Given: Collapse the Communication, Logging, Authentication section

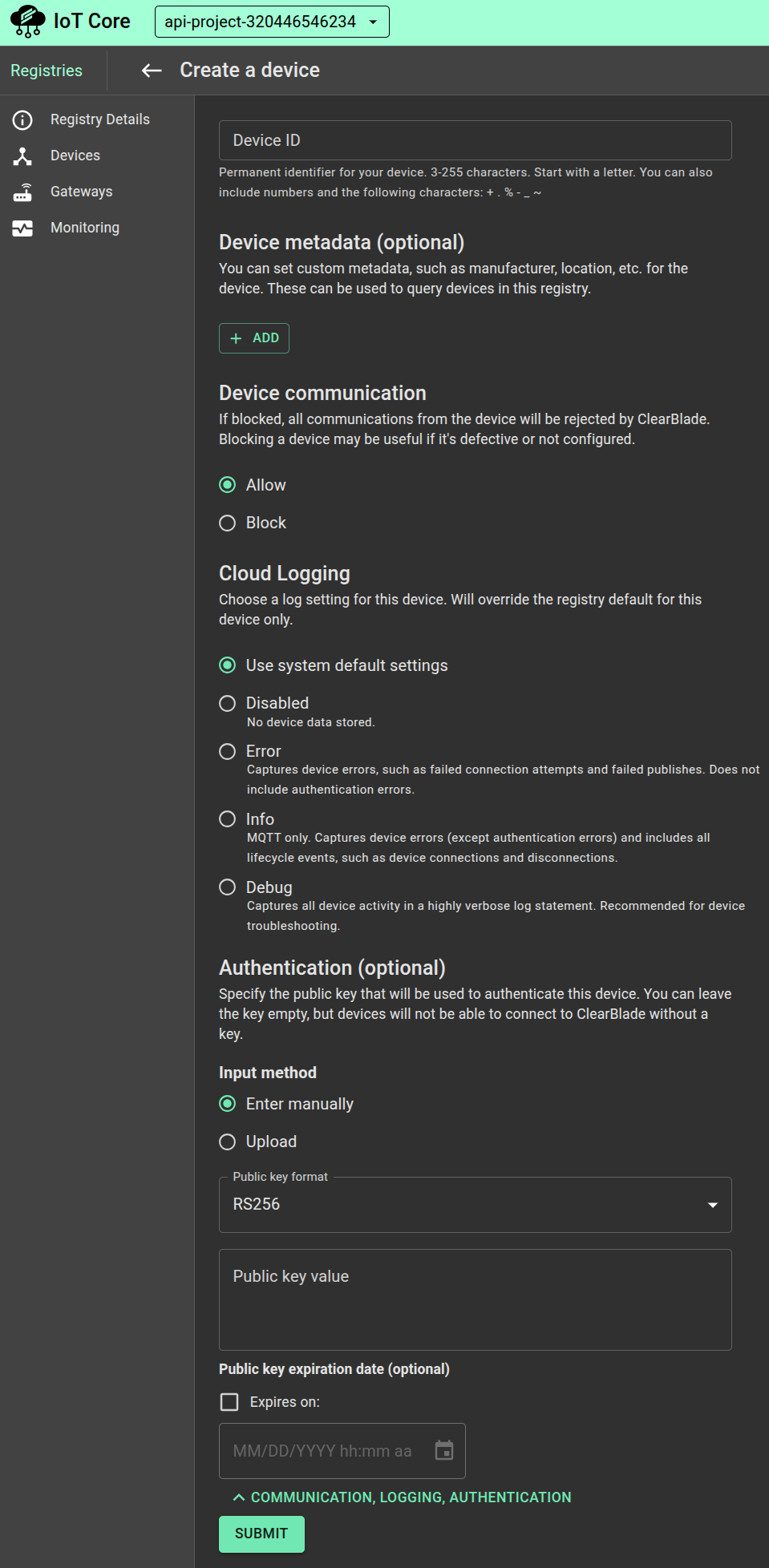Looking at the screenshot, I should point(402,1497).
